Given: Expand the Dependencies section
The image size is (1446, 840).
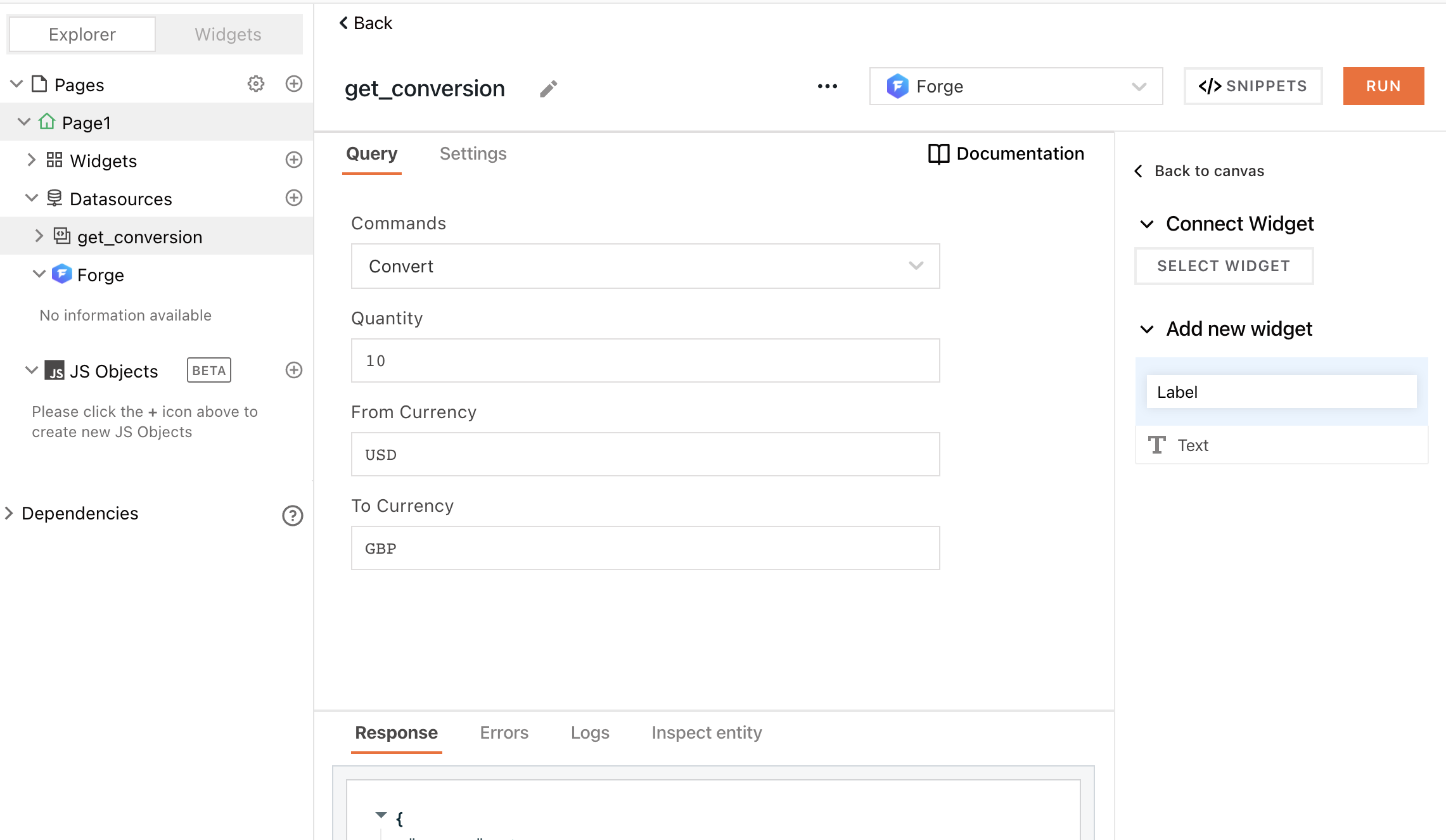Looking at the screenshot, I should tap(9, 513).
